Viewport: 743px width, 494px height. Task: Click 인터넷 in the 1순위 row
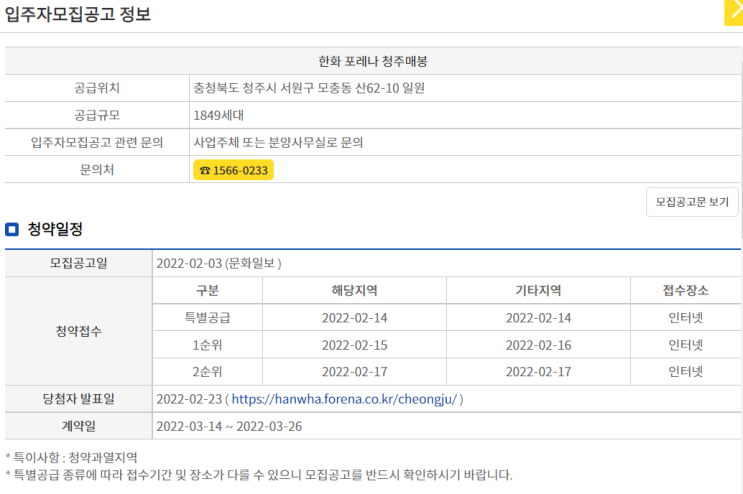686,345
